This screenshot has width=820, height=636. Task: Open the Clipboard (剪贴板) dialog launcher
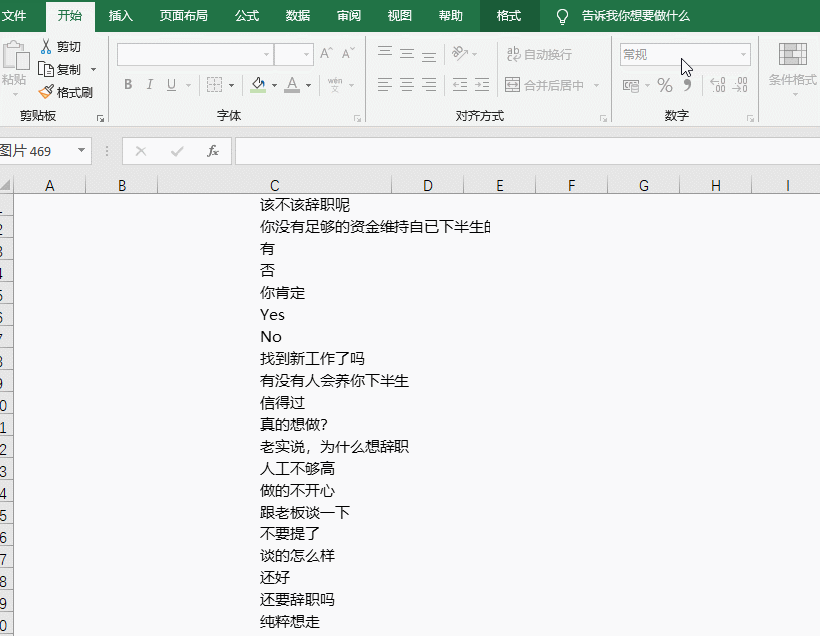pos(100,119)
